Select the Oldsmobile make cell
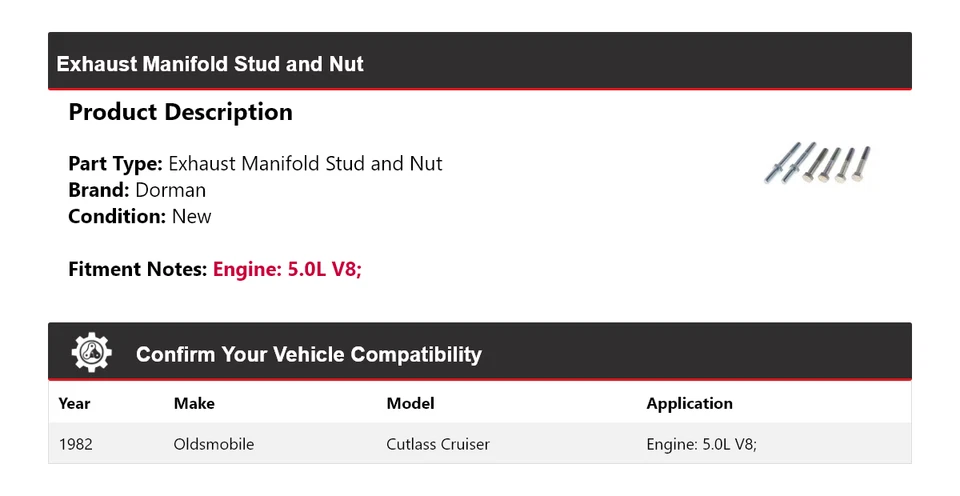Screen dimensions: 960x496 click(x=214, y=444)
